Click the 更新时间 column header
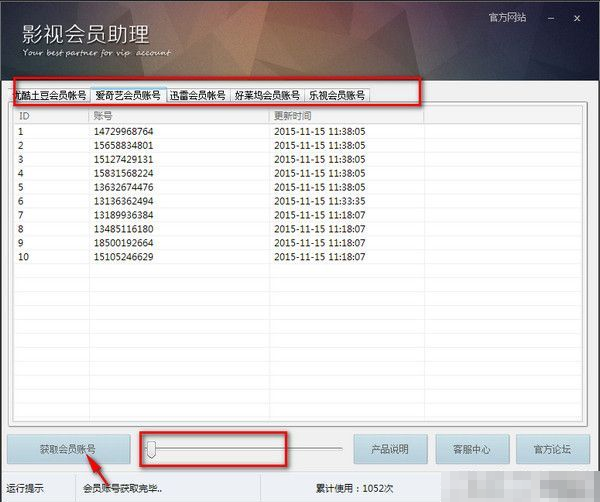Screen dimensions: 600x502 (x=346, y=116)
